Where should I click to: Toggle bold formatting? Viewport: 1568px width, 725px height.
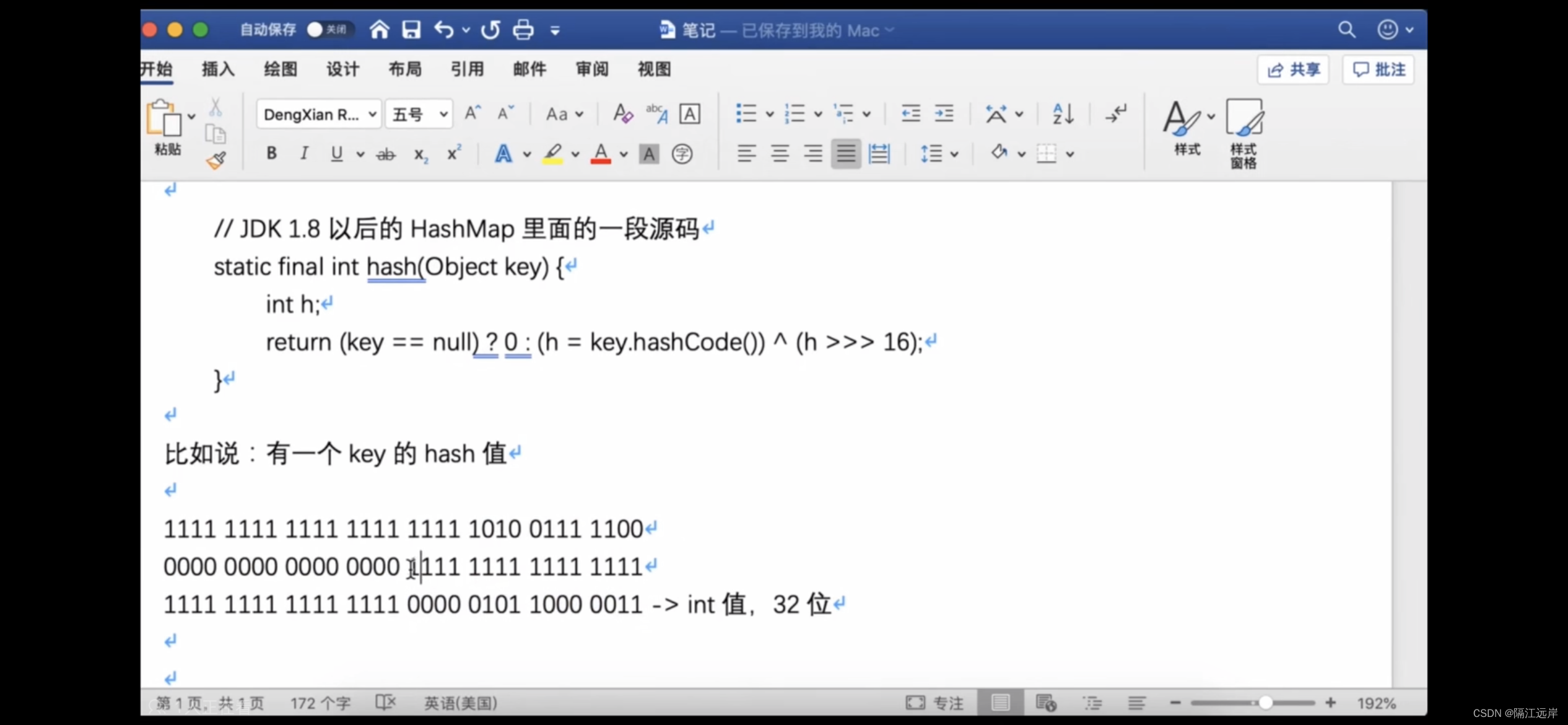(x=271, y=153)
